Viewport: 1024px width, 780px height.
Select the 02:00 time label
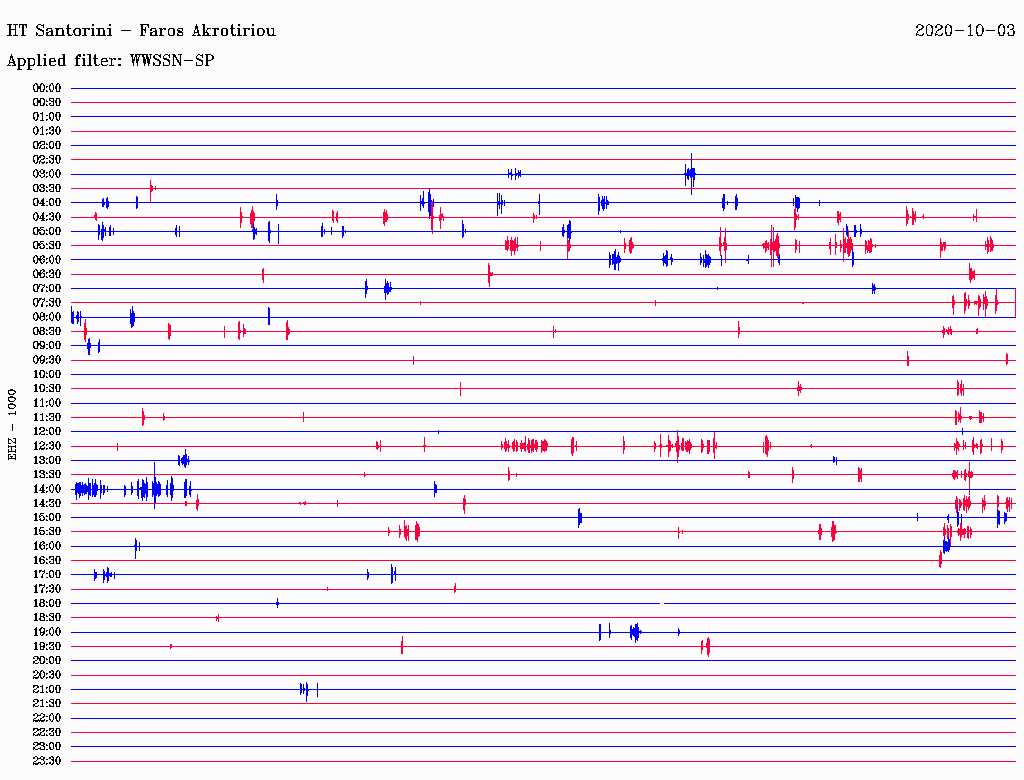point(46,146)
